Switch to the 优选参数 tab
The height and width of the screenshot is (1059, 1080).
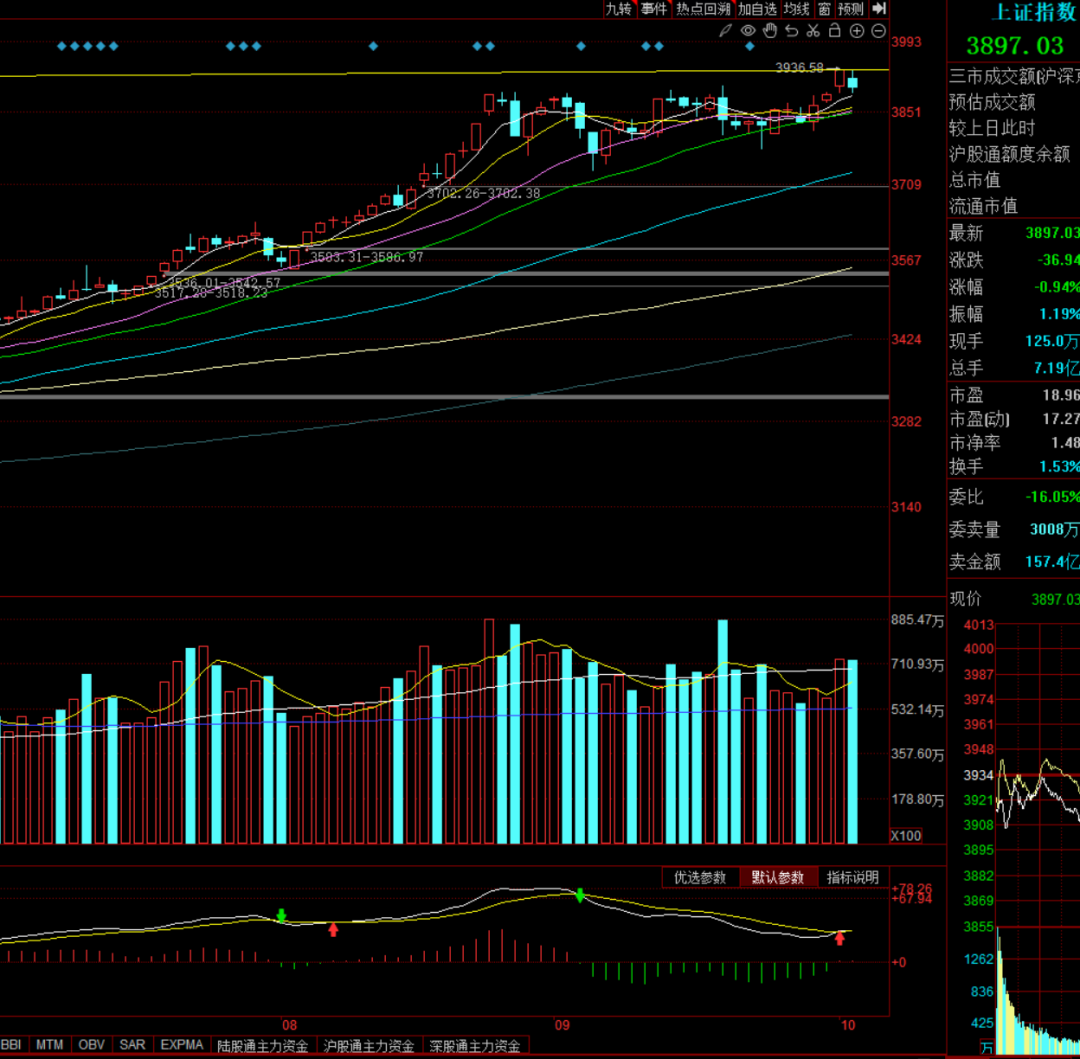pos(700,878)
